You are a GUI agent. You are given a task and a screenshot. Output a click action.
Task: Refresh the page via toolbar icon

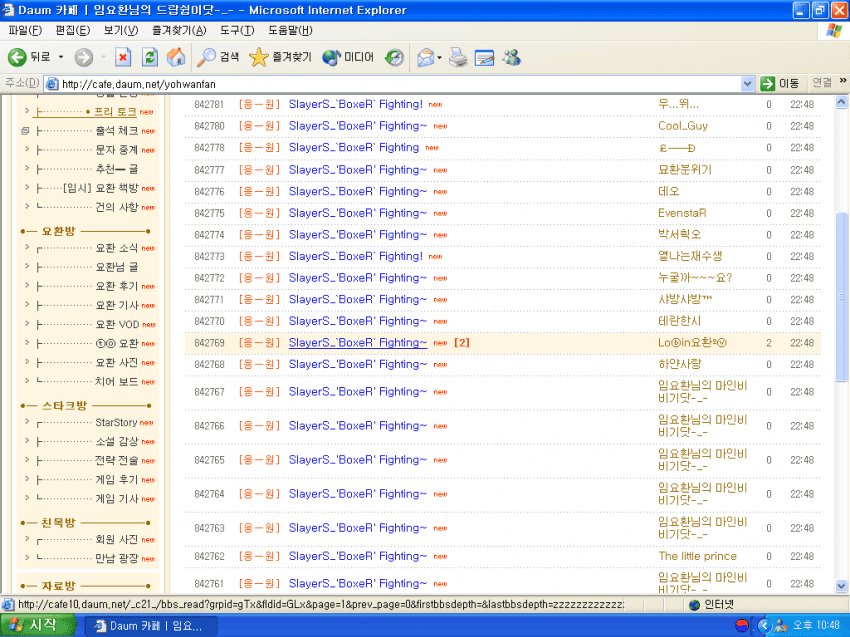tap(150, 57)
